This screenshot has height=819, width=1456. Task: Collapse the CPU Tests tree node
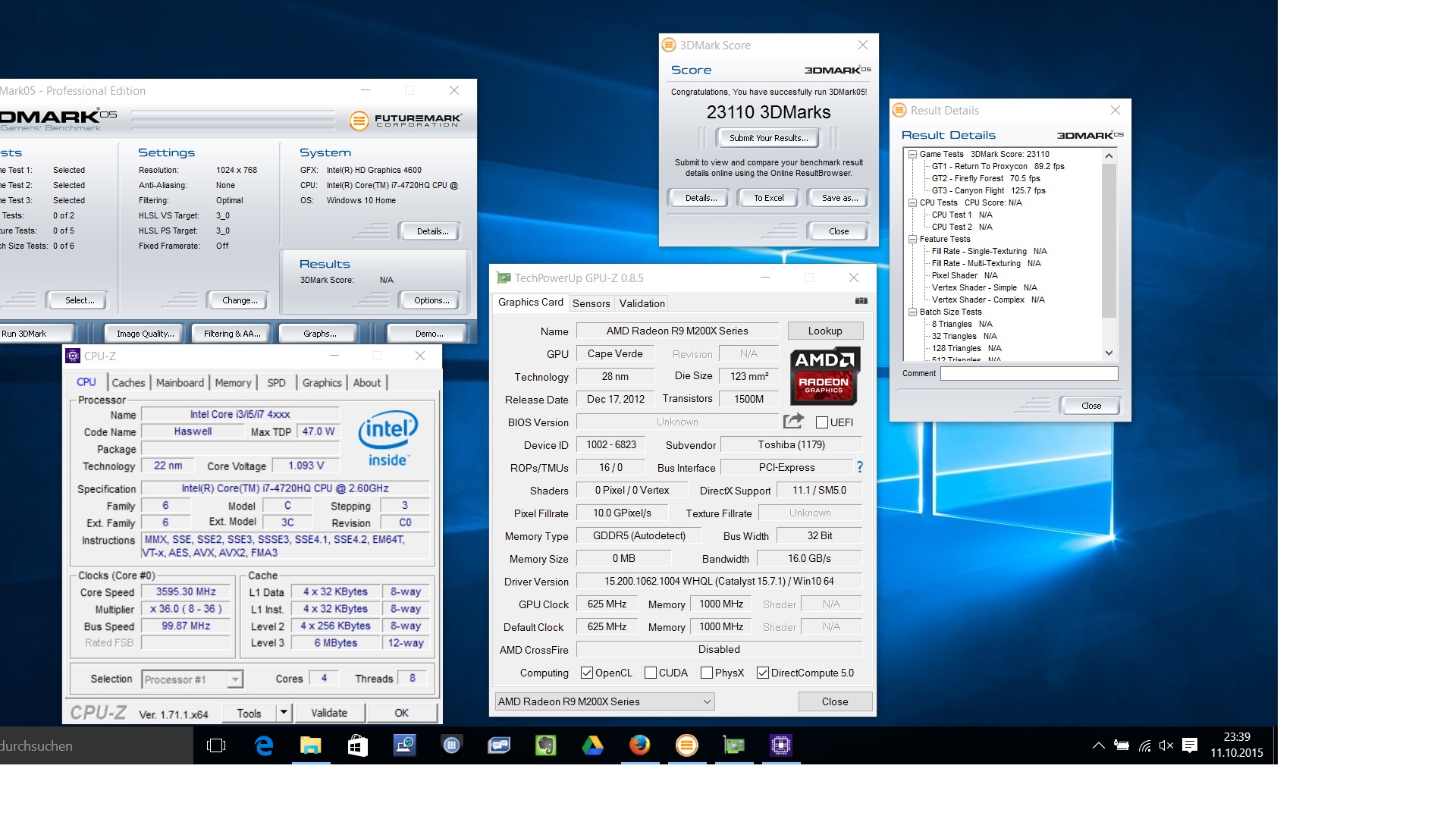[x=913, y=202]
